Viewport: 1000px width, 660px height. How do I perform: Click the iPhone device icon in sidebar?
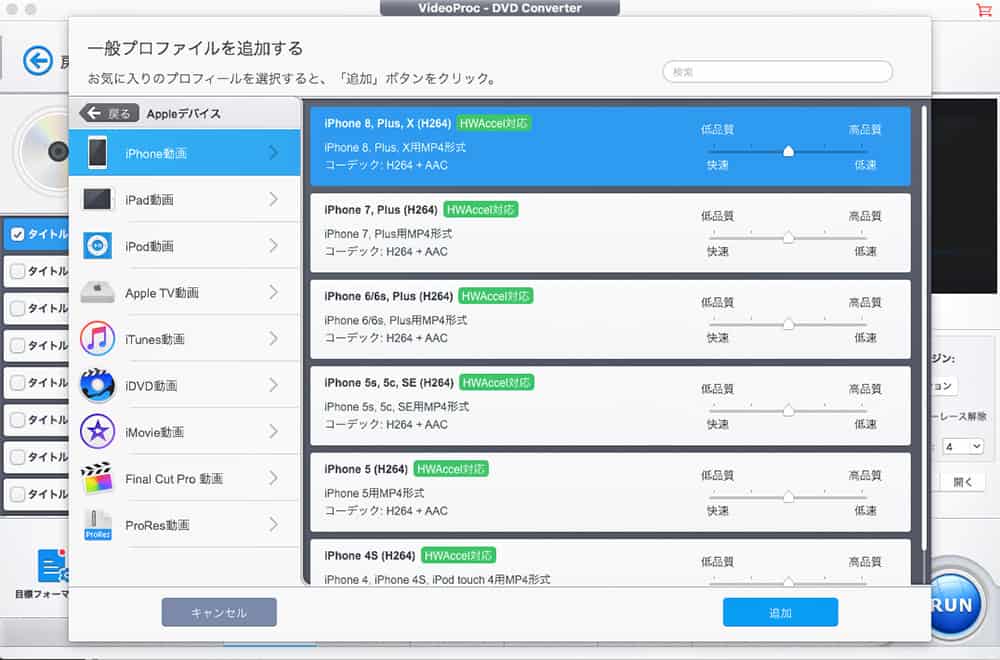click(98, 153)
